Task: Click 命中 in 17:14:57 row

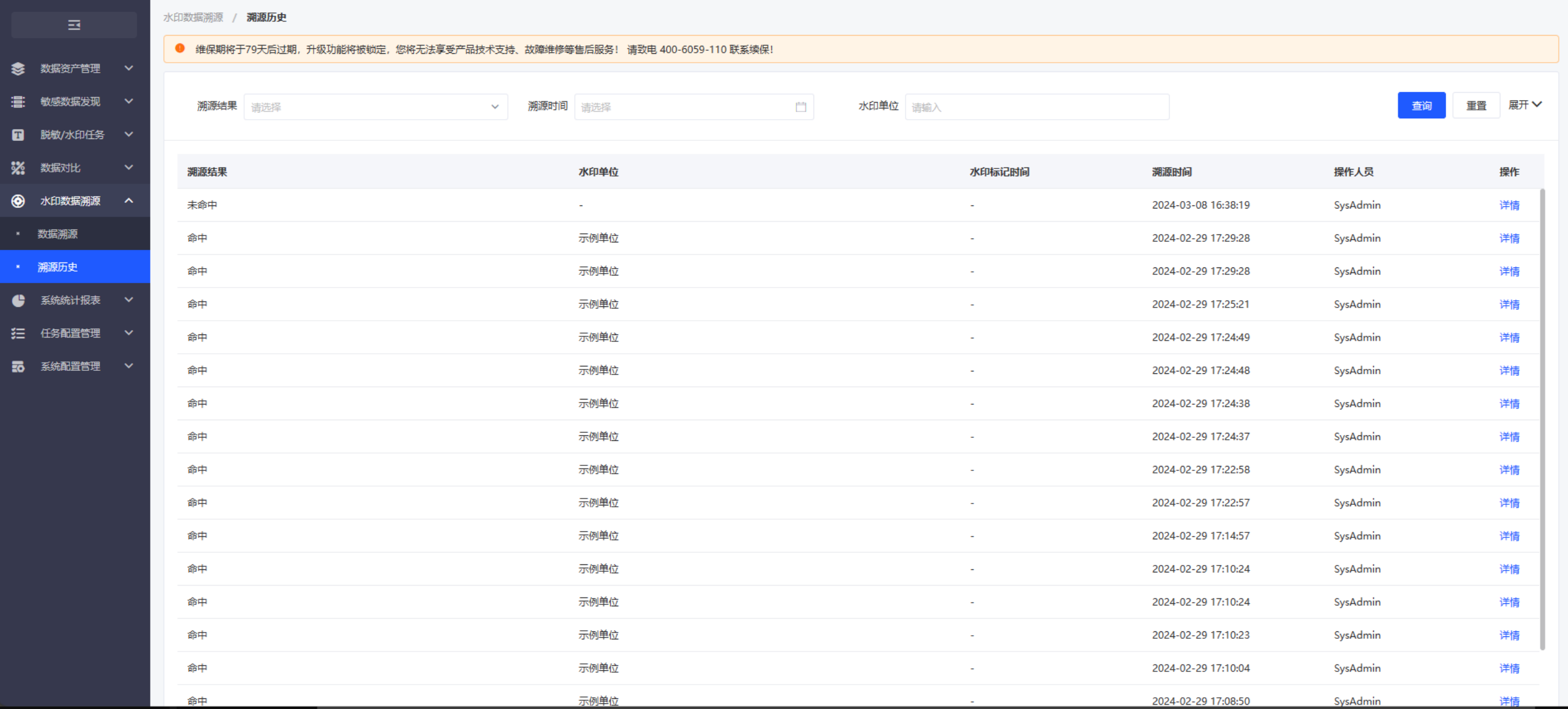Action: click(x=197, y=536)
